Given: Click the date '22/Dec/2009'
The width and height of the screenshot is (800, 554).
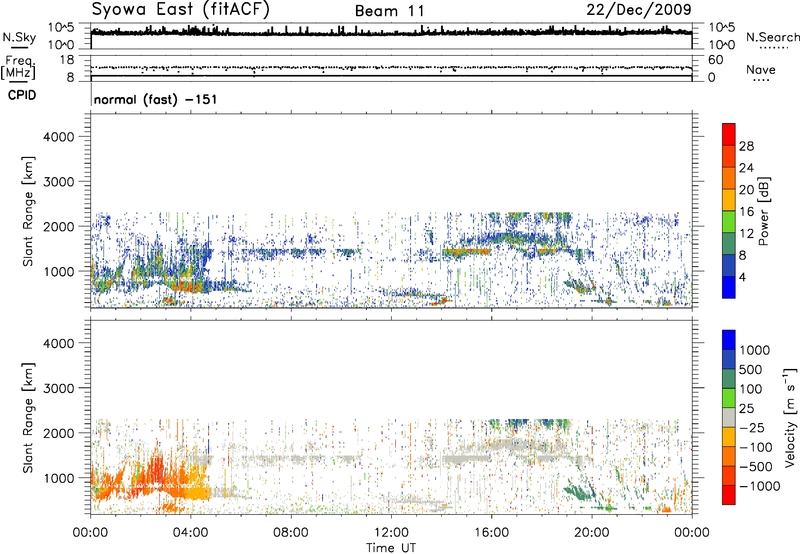Looking at the screenshot, I should [639, 9].
